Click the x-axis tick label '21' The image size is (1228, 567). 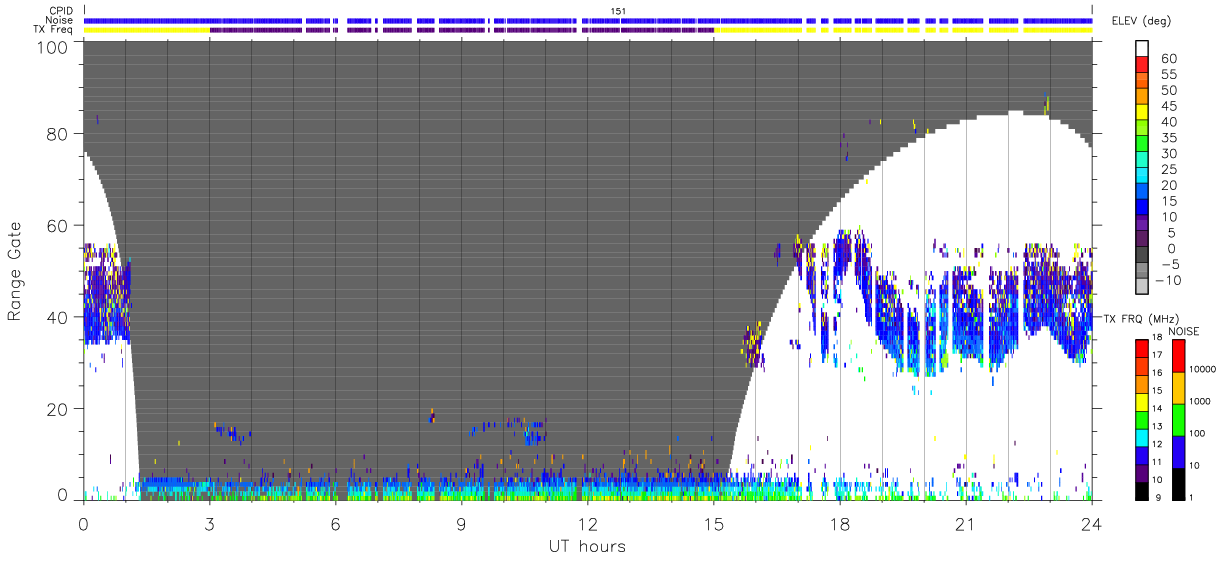pyautogui.click(x=965, y=523)
